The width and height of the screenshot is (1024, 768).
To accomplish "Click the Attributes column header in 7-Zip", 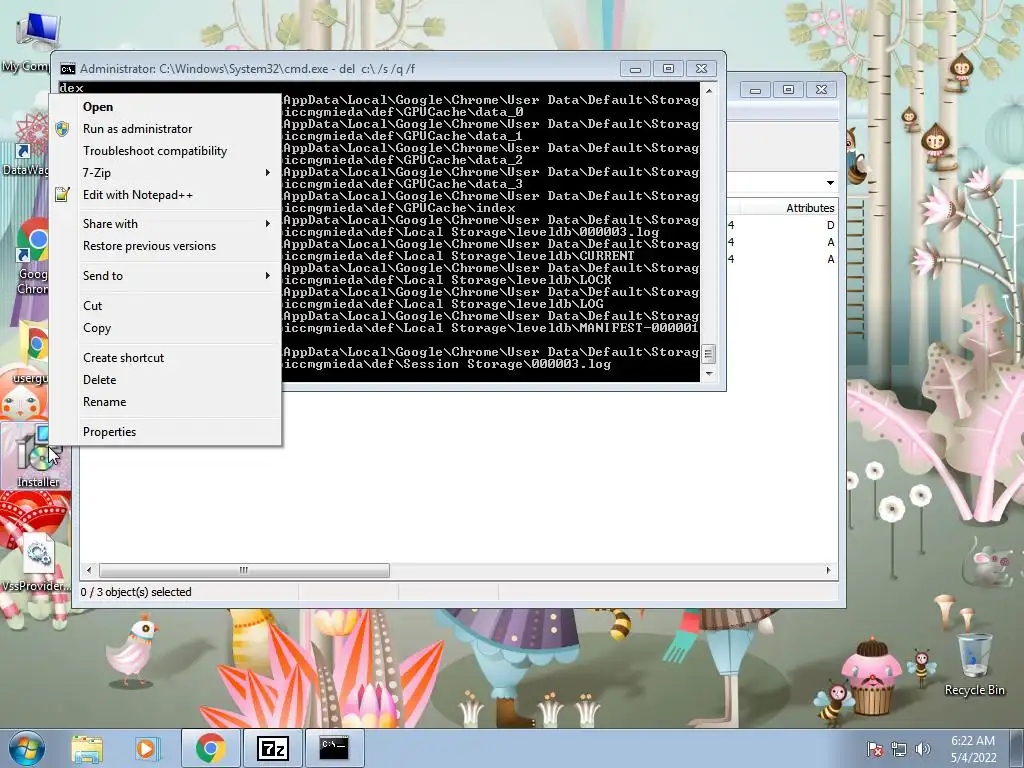I will coord(809,208).
